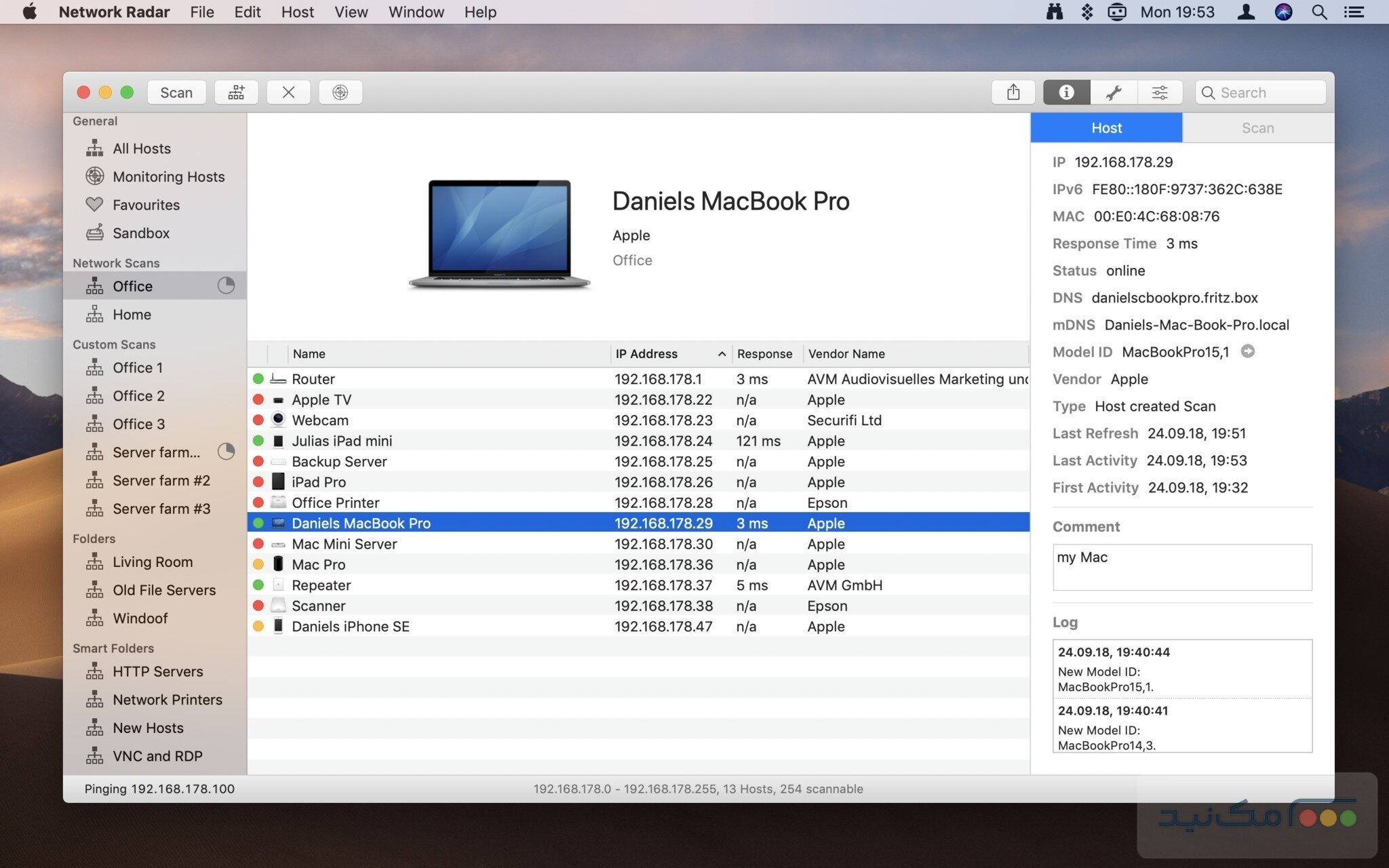Switch to the Scan tab

coord(1257,128)
